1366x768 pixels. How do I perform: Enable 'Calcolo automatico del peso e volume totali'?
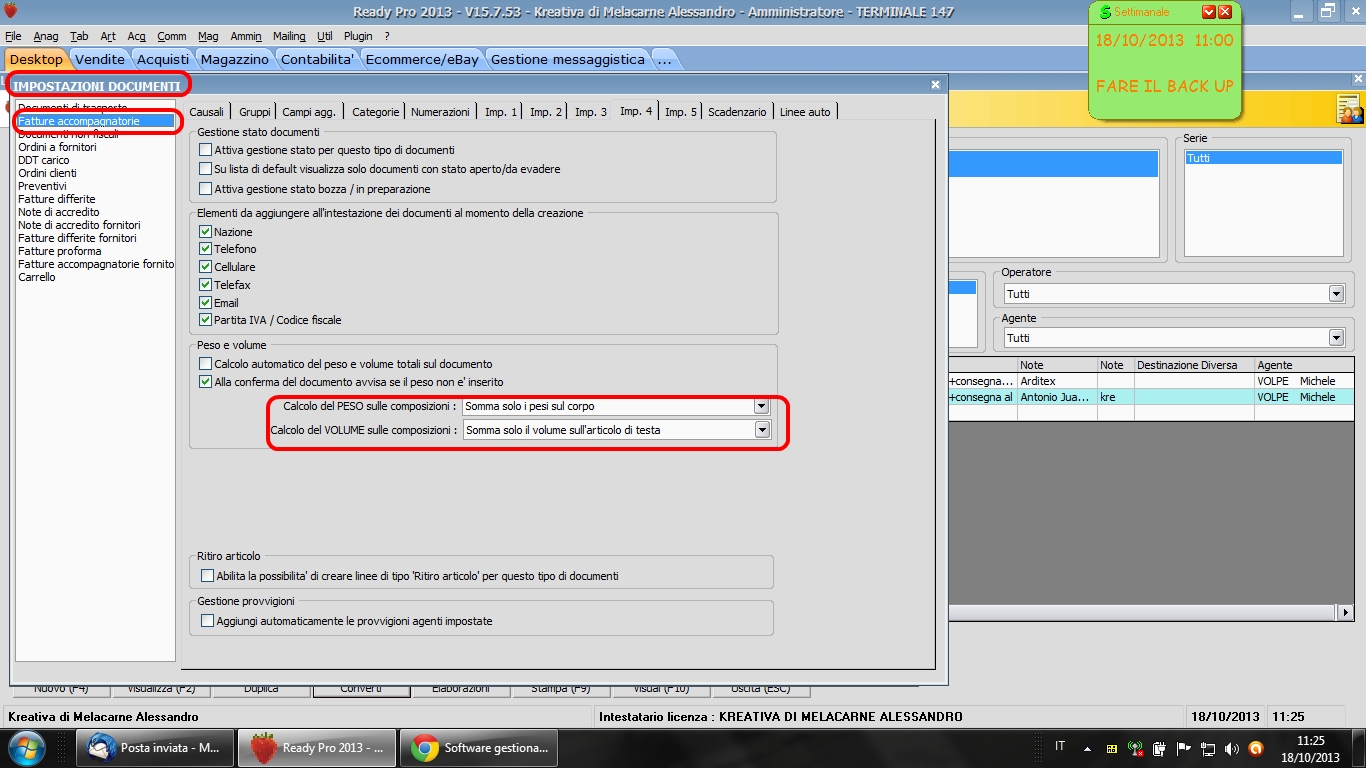click(x=206, y=364)
